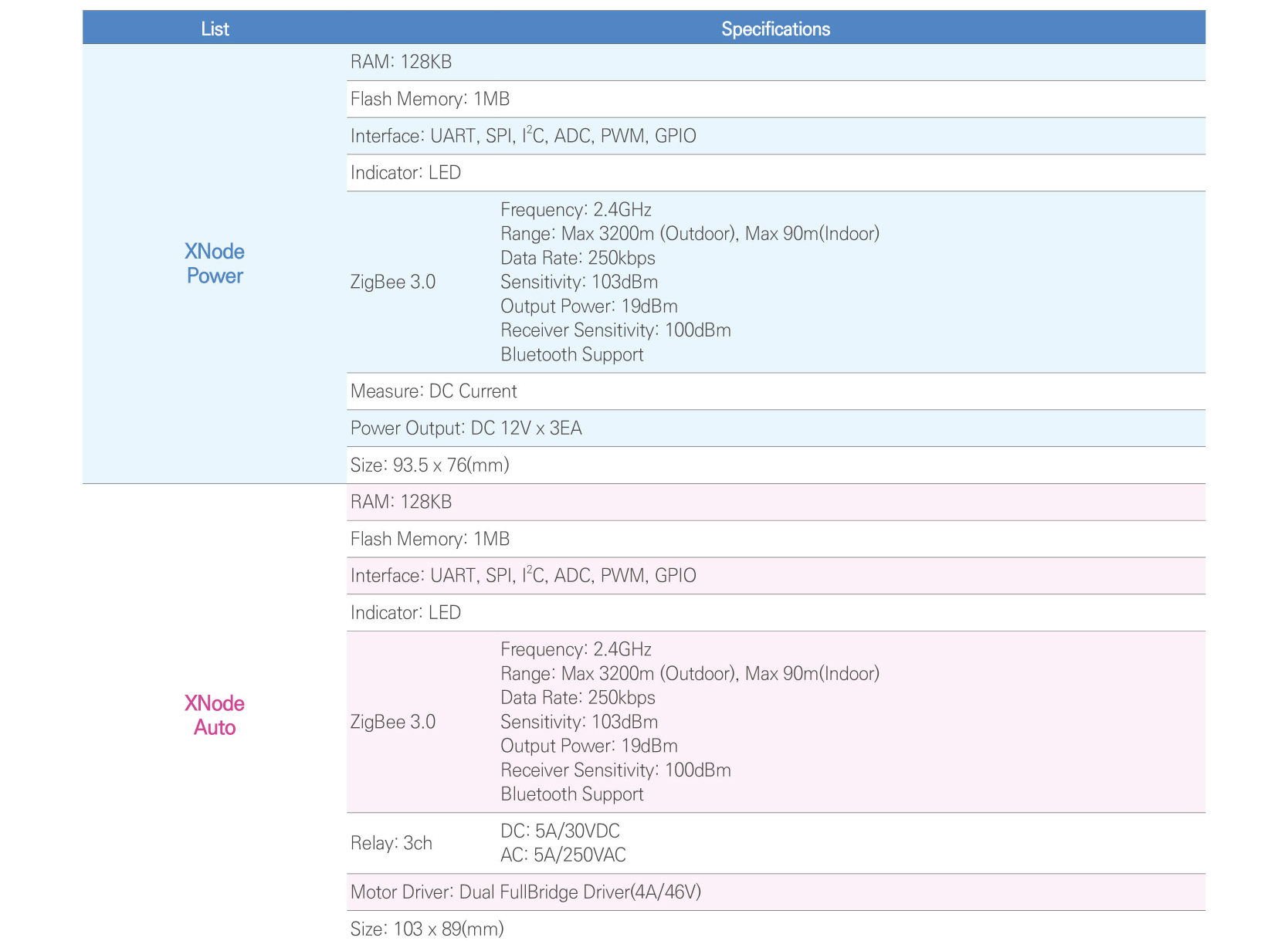Viewport: 1288px width, 941px height.
Task: Click Measure: DC Current row
Action: [x=433, y=391]
